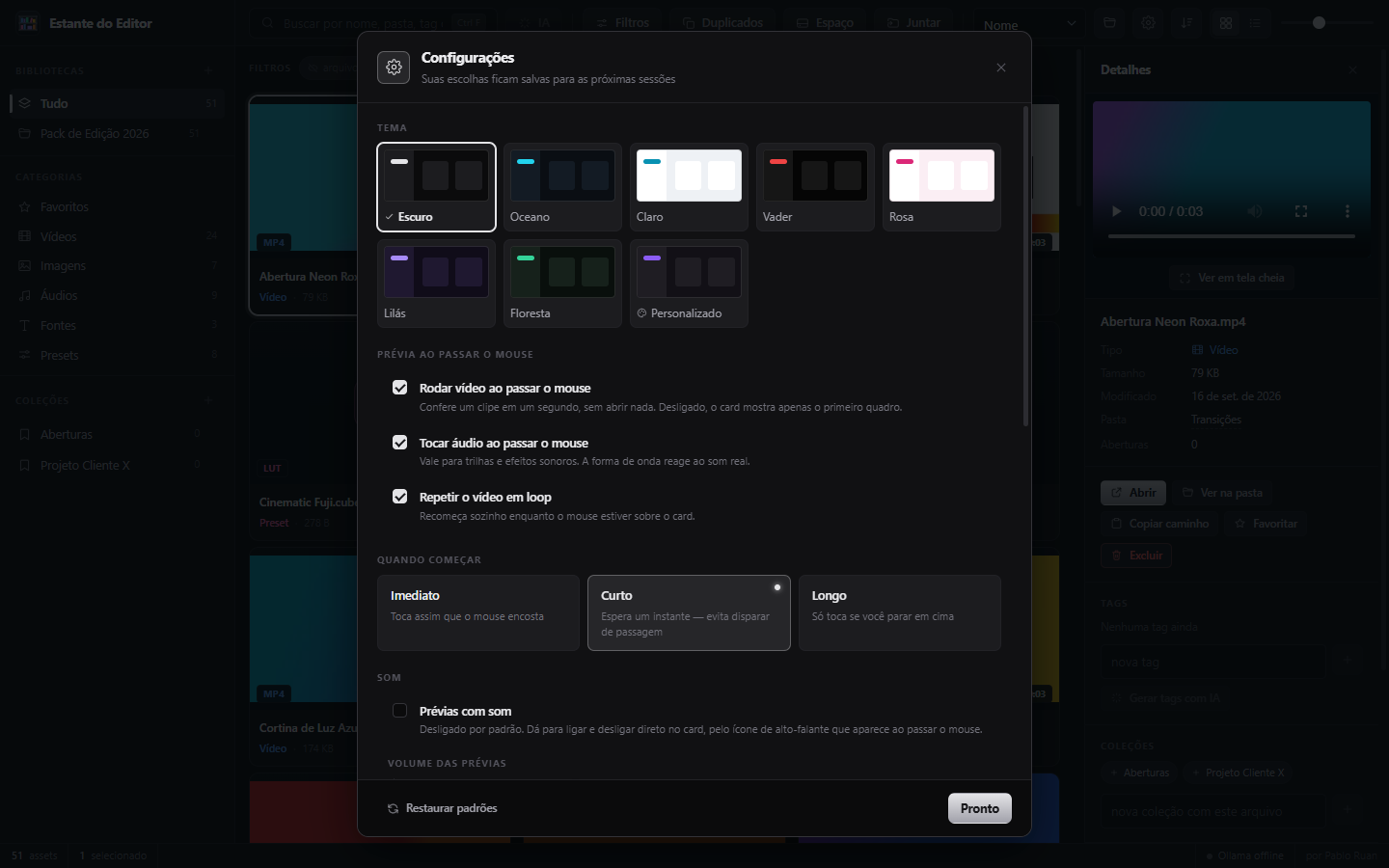Open the Tudo library in the sidebar
This screenshot has height=868, width=1389.
coord(118,103)
